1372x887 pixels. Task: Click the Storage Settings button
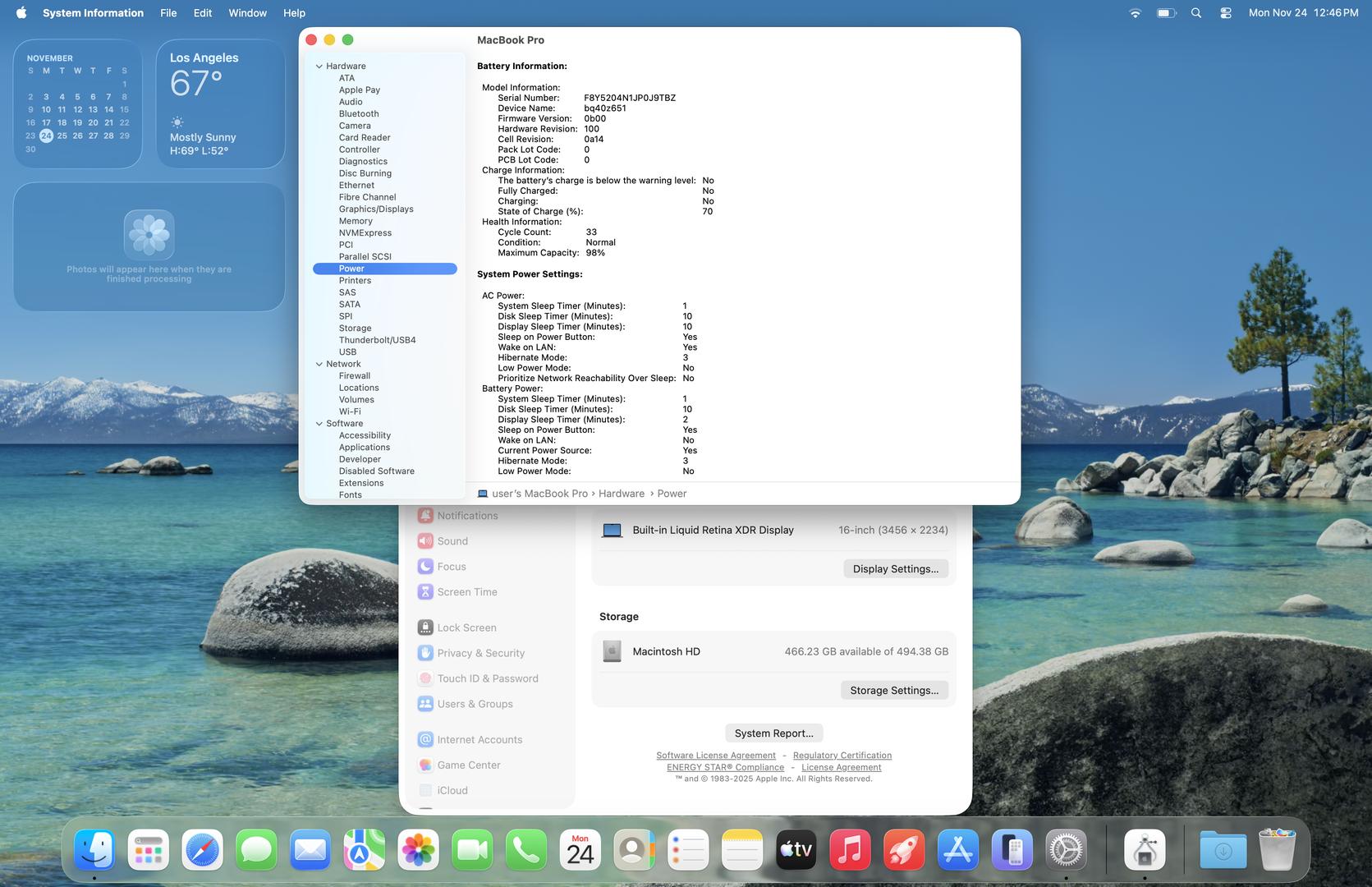tap(894, 691)
